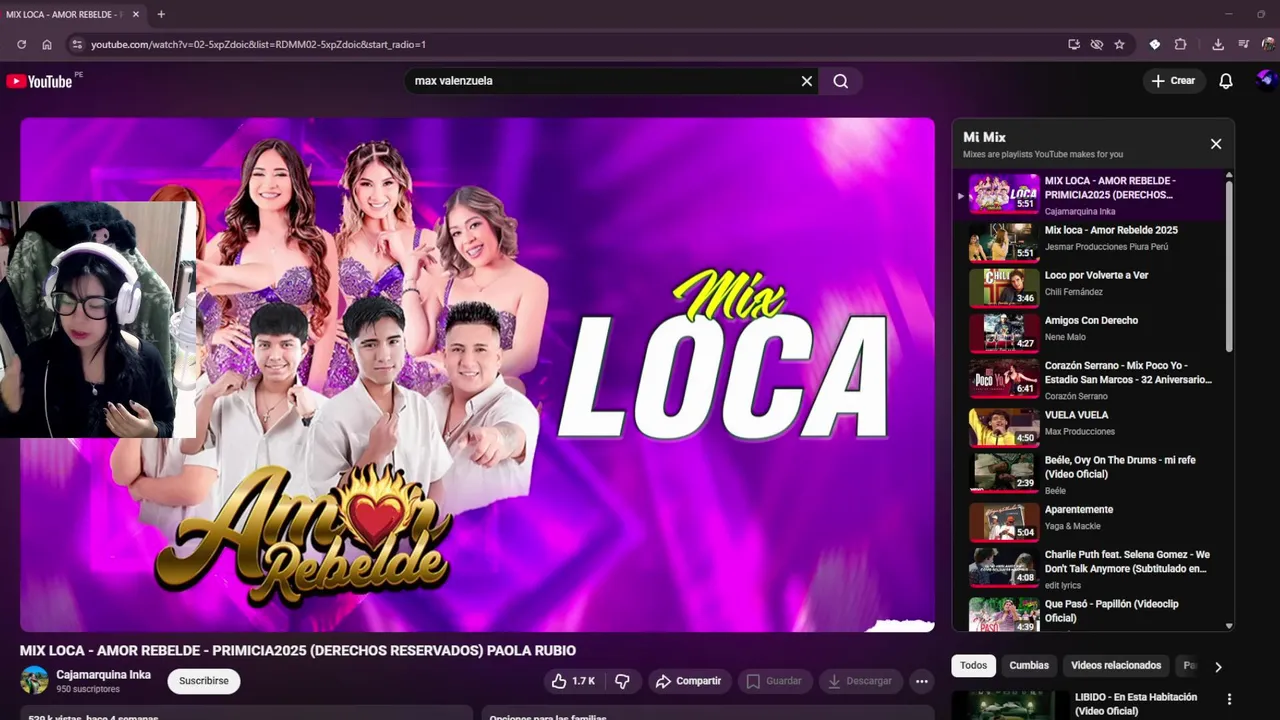Play Loco por Volverte a Ver
The width and height of the screenshot is (1280, 720).
(1093, 286)
